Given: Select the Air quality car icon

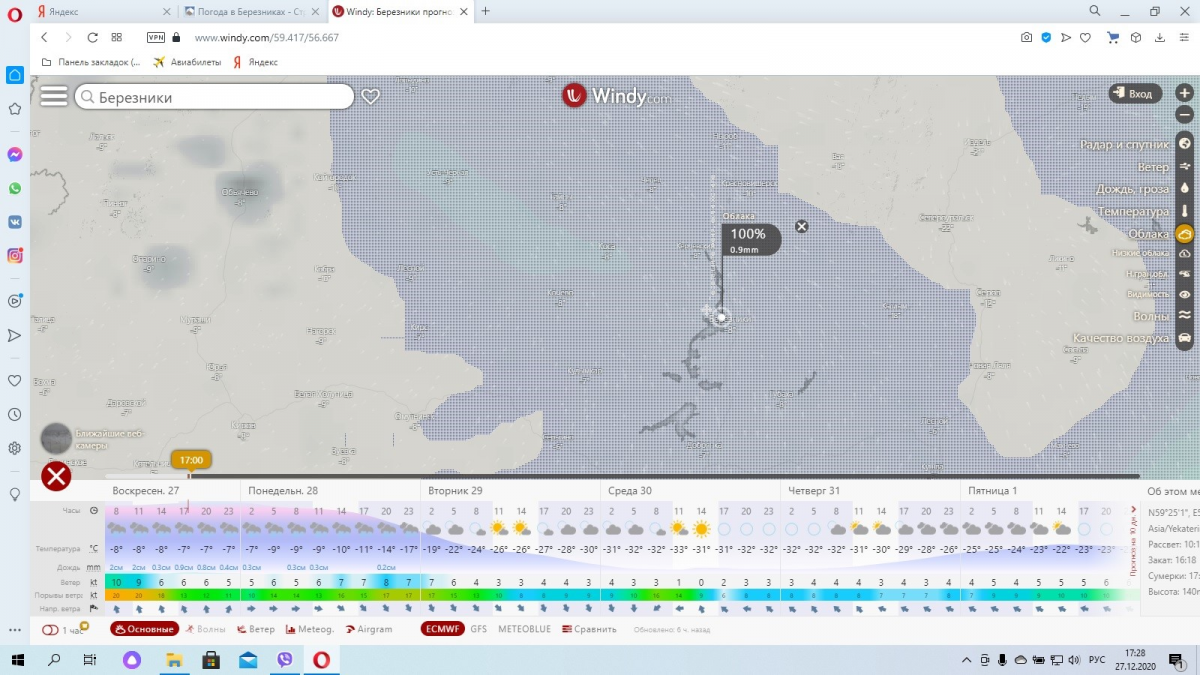Looking at the screenshot, I should [x=1184, y=338].
